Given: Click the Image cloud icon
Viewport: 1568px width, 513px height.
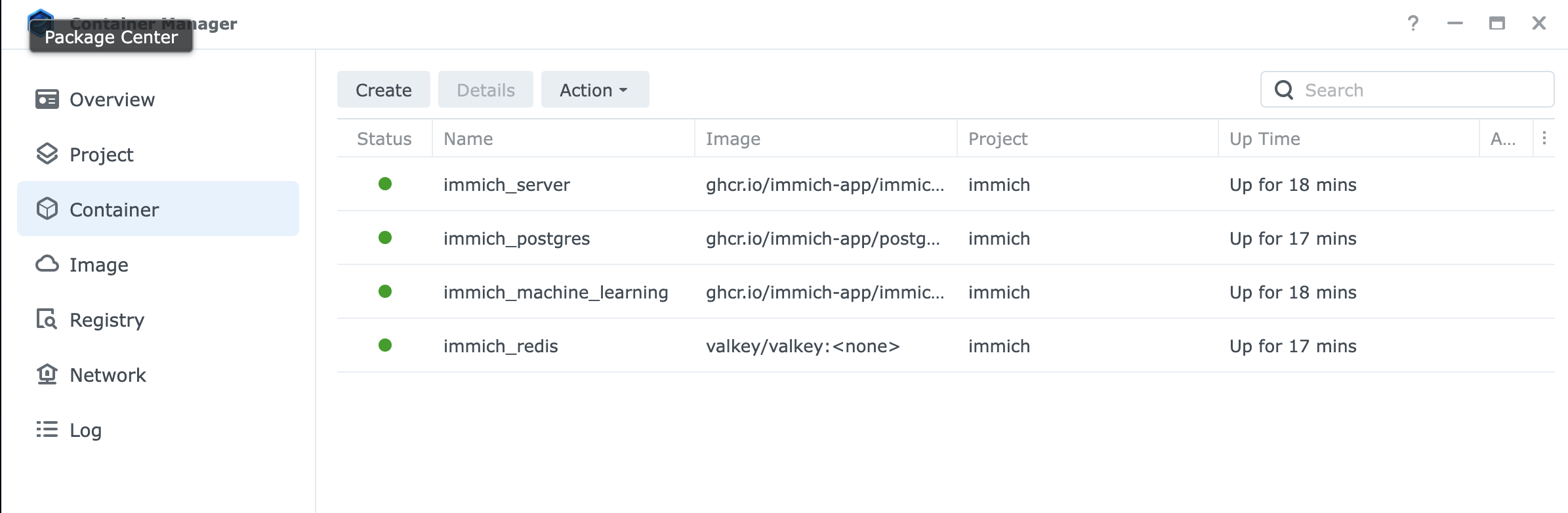Looking at the screenshot, I should [47, 264].
